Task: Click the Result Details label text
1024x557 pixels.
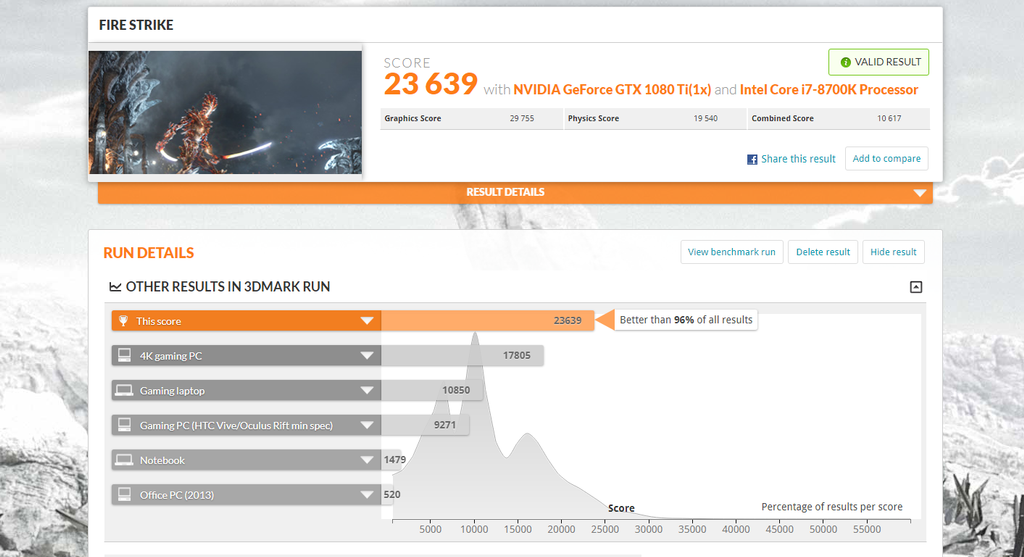Action: pyautogui.click(x=505, y=192)
